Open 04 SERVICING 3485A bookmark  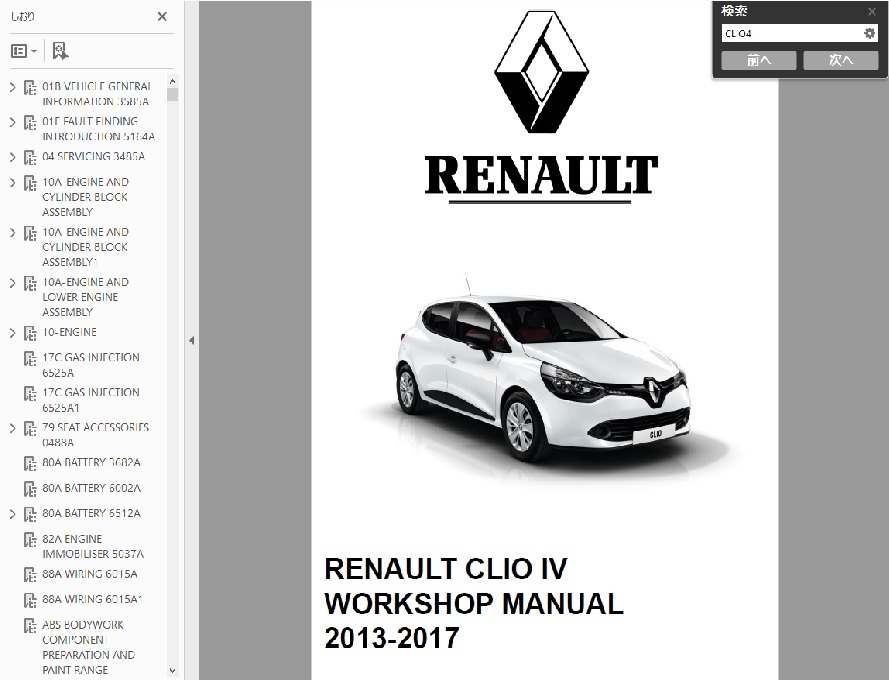[94, 156]
